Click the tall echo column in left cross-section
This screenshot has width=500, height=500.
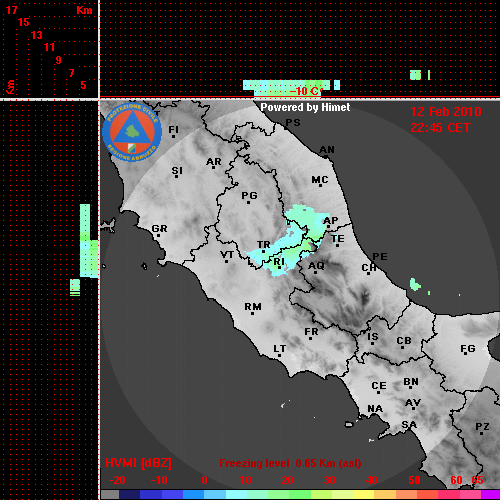tap(85, 240)
